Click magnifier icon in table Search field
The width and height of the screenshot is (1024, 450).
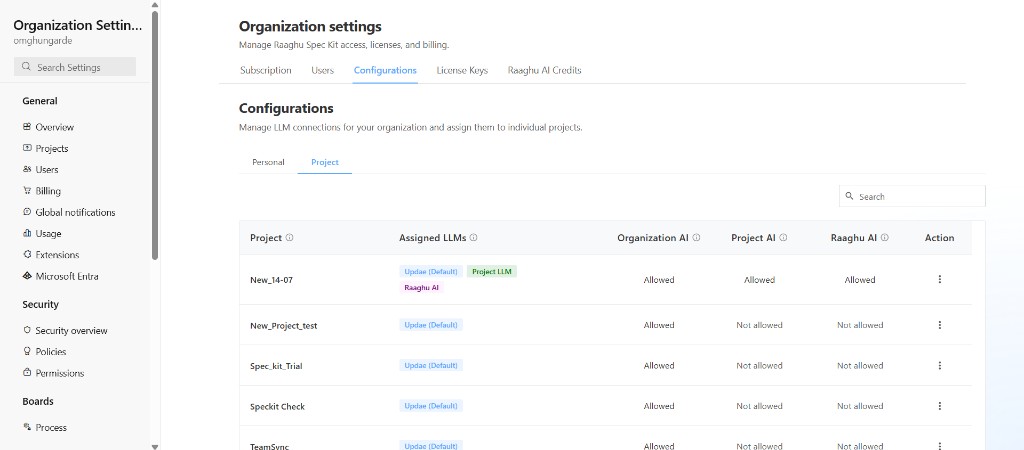point(850,196)
